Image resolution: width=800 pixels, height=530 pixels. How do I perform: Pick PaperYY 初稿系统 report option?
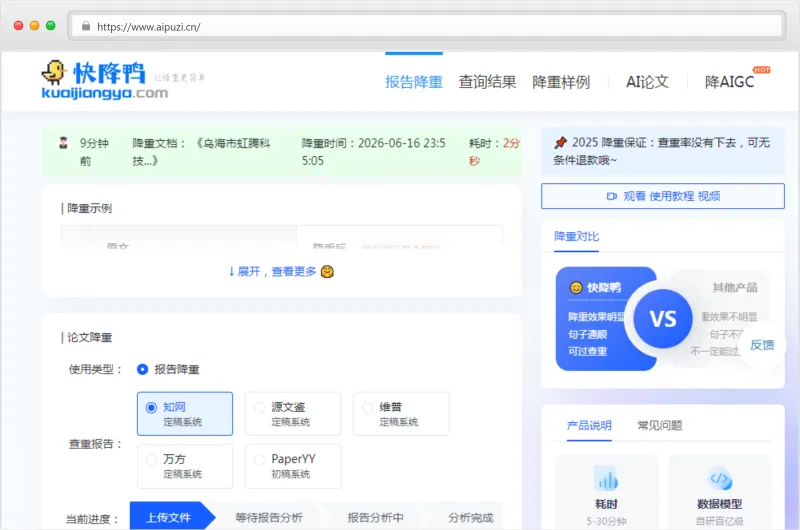pos(293,466)
